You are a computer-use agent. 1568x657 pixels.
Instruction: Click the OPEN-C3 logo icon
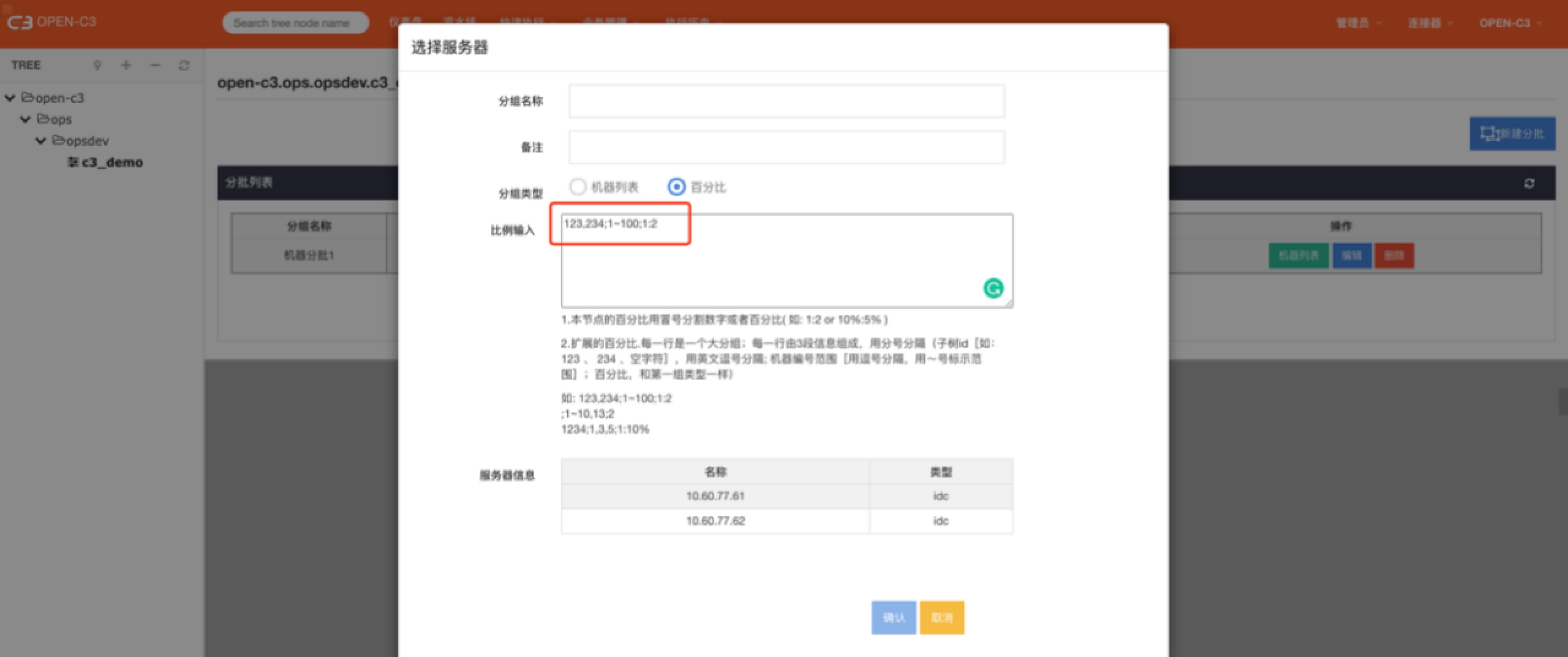point(20,23)
